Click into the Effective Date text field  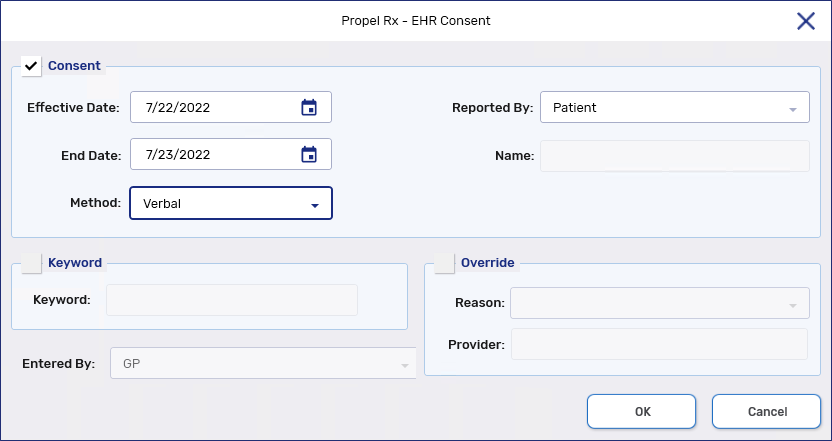pyautogui.click(x=215, y=108)
